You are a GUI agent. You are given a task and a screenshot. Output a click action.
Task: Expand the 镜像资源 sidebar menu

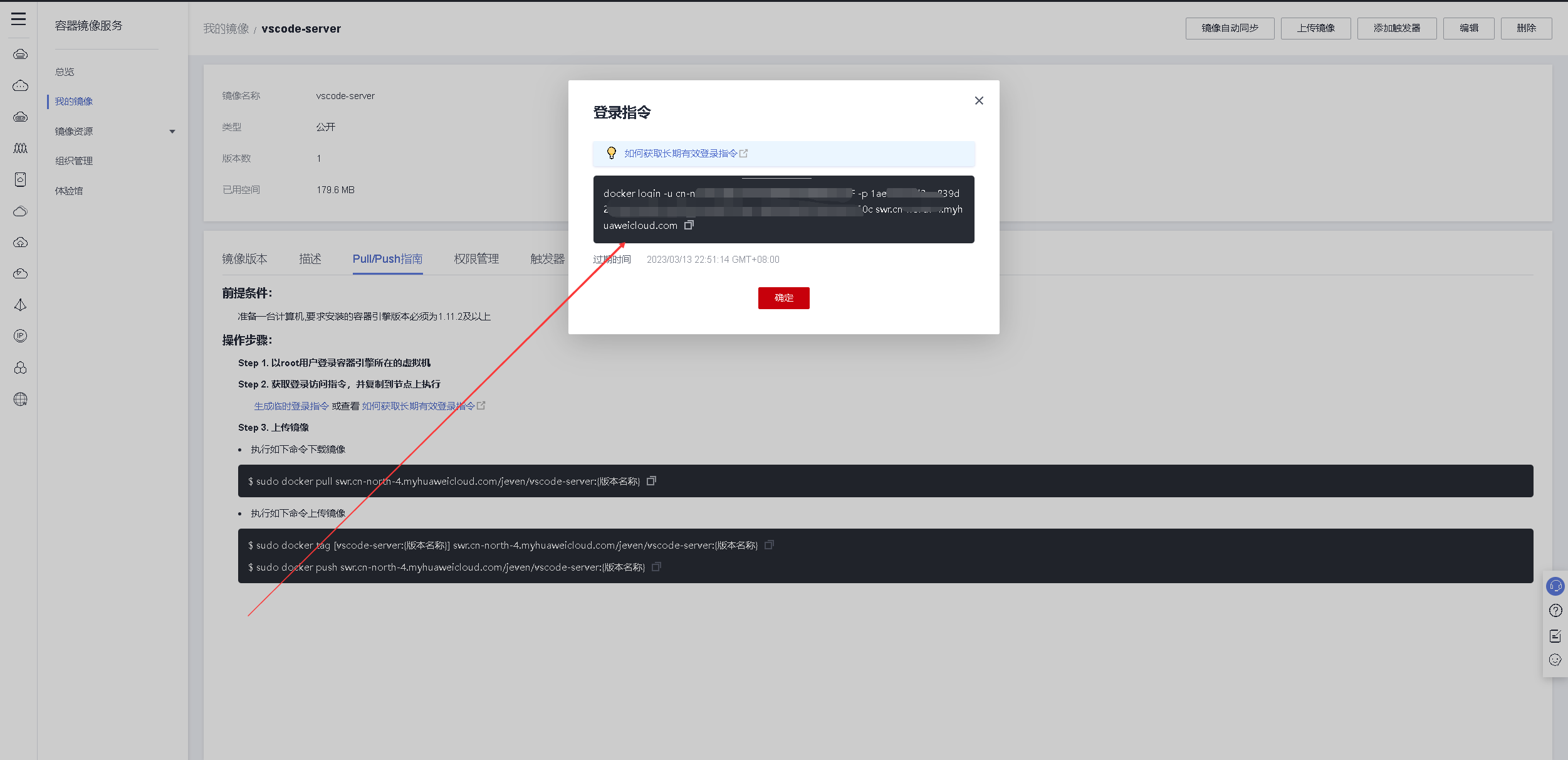point(172,132)
